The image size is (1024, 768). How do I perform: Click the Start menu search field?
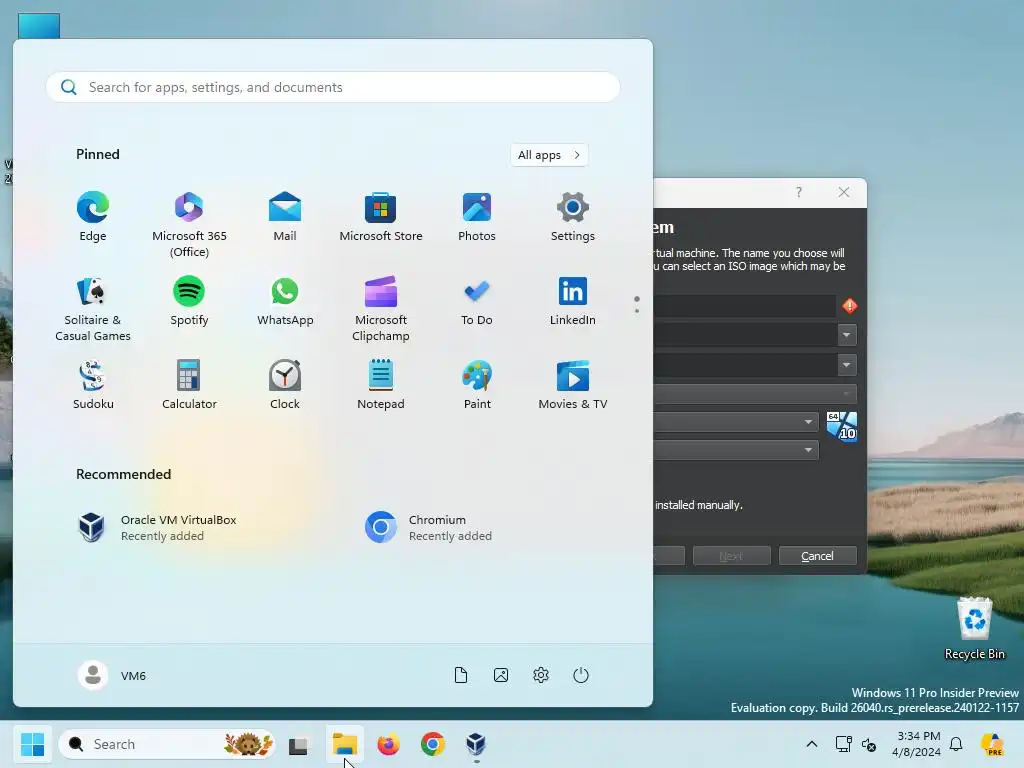click(x=333, y=87)
